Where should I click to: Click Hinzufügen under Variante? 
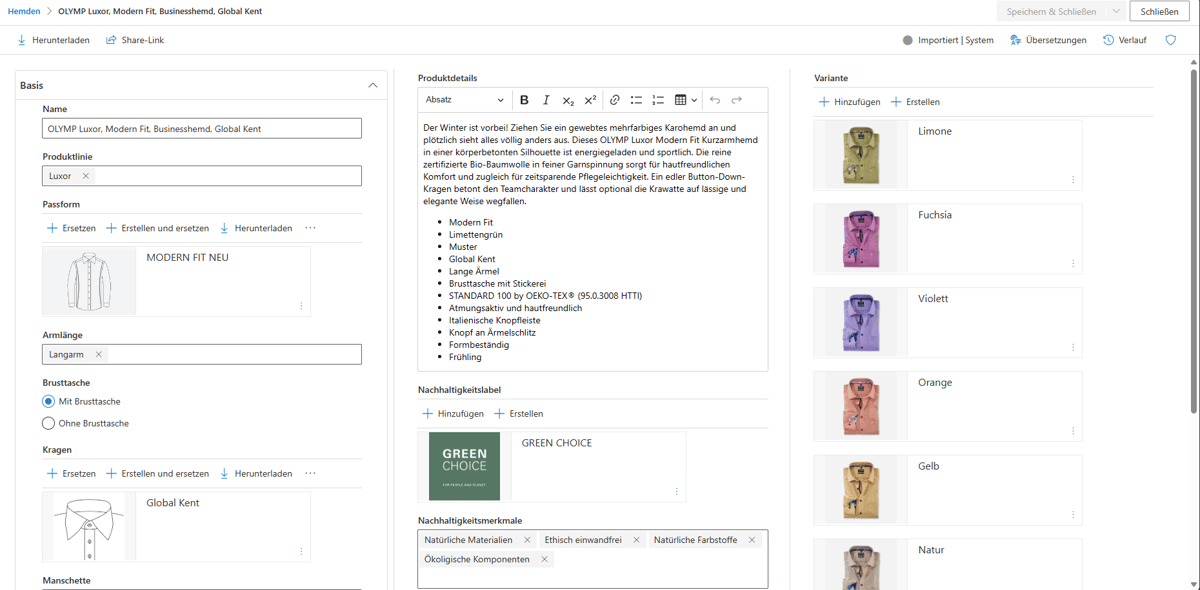(x=849, y=102)
